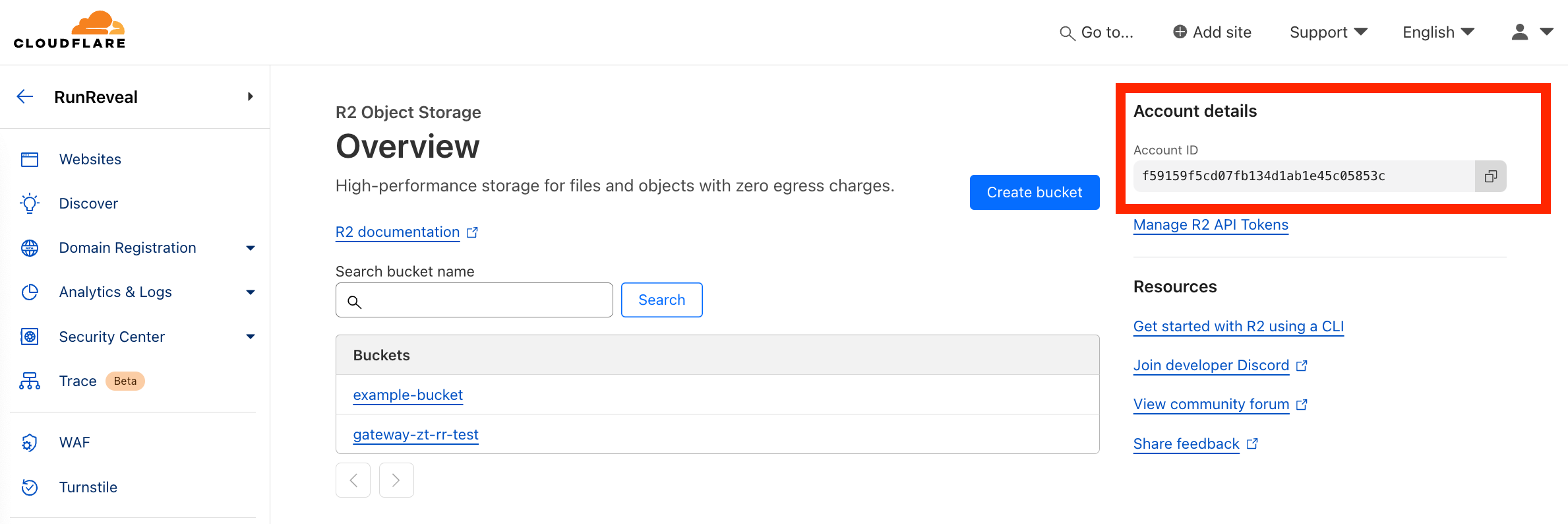Click the Discover lightbulb icon
Screen dimensions: 1568x524
[x=30, y=203]
